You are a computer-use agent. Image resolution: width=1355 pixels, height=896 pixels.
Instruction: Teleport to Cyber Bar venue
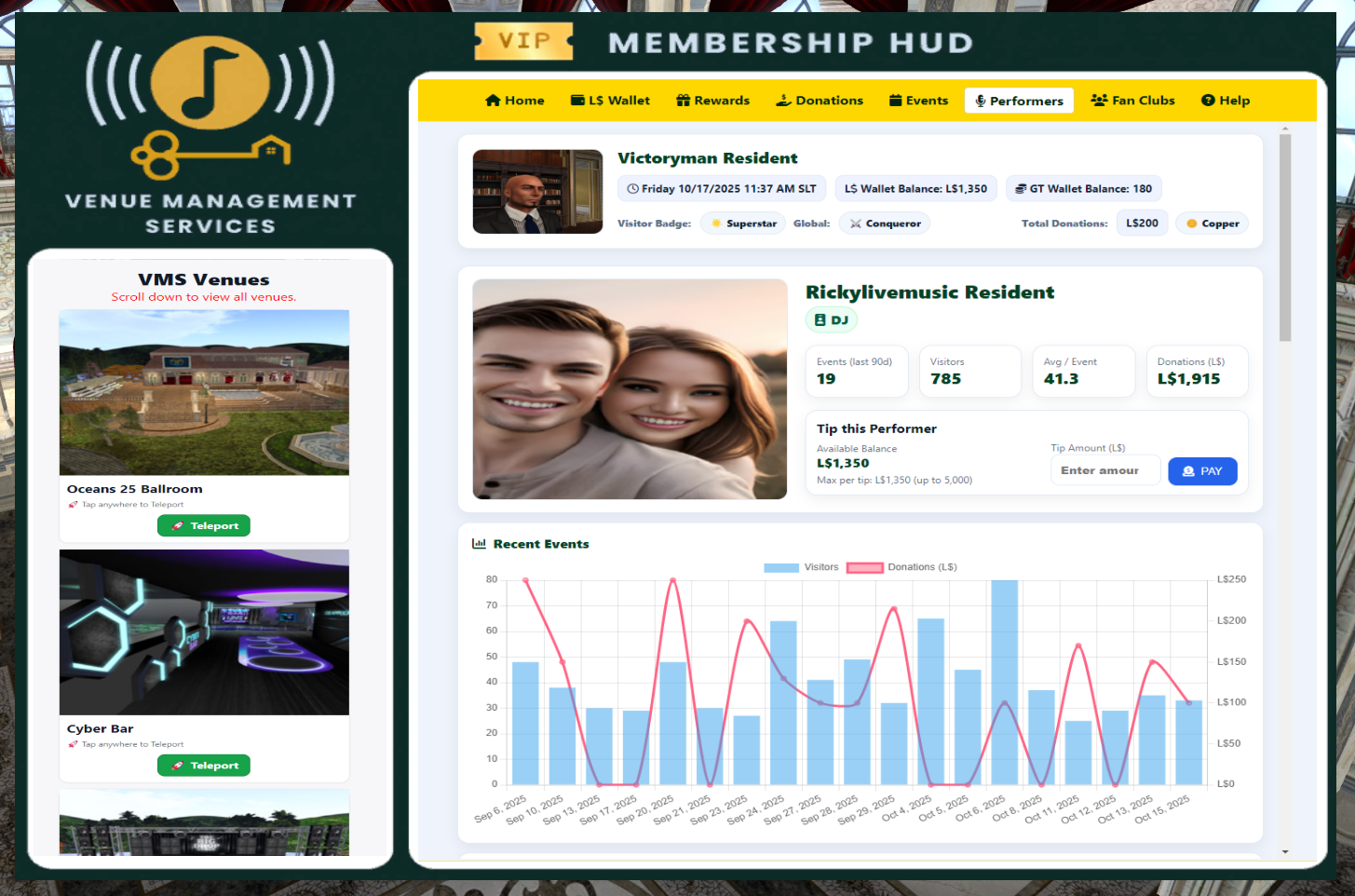[x=204, y=766]
